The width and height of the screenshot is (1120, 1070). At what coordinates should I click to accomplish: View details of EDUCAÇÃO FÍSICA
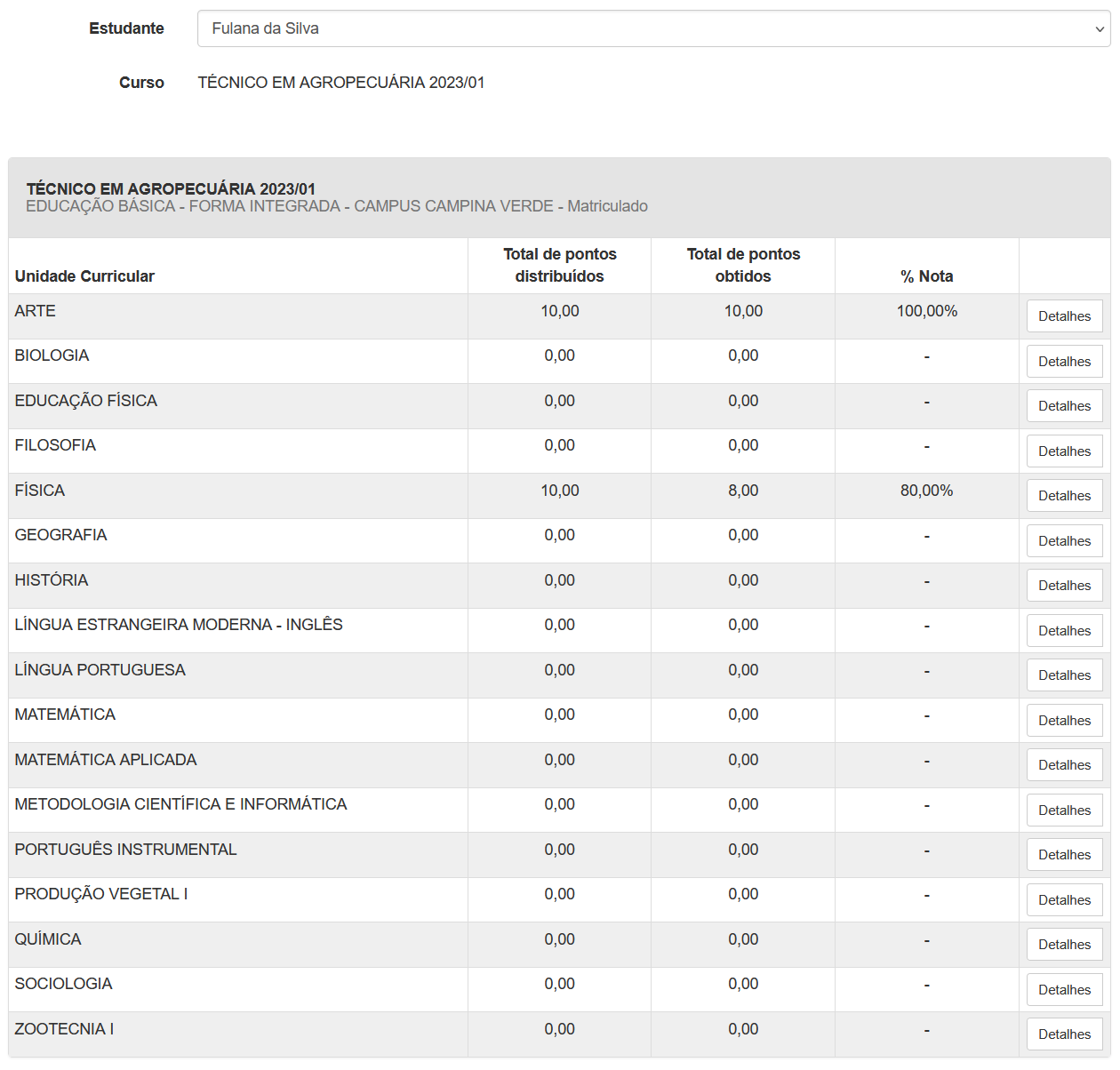pyautogui.click(x=1064, y=405)
